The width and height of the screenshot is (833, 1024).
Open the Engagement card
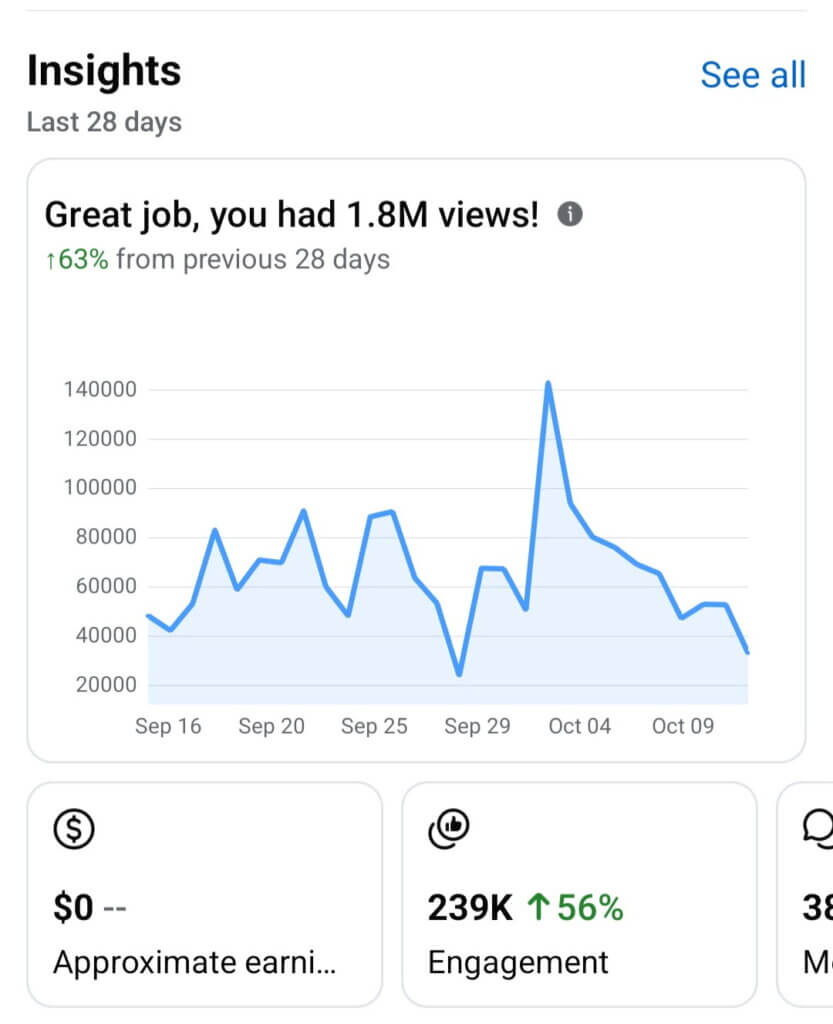[579, 893]
